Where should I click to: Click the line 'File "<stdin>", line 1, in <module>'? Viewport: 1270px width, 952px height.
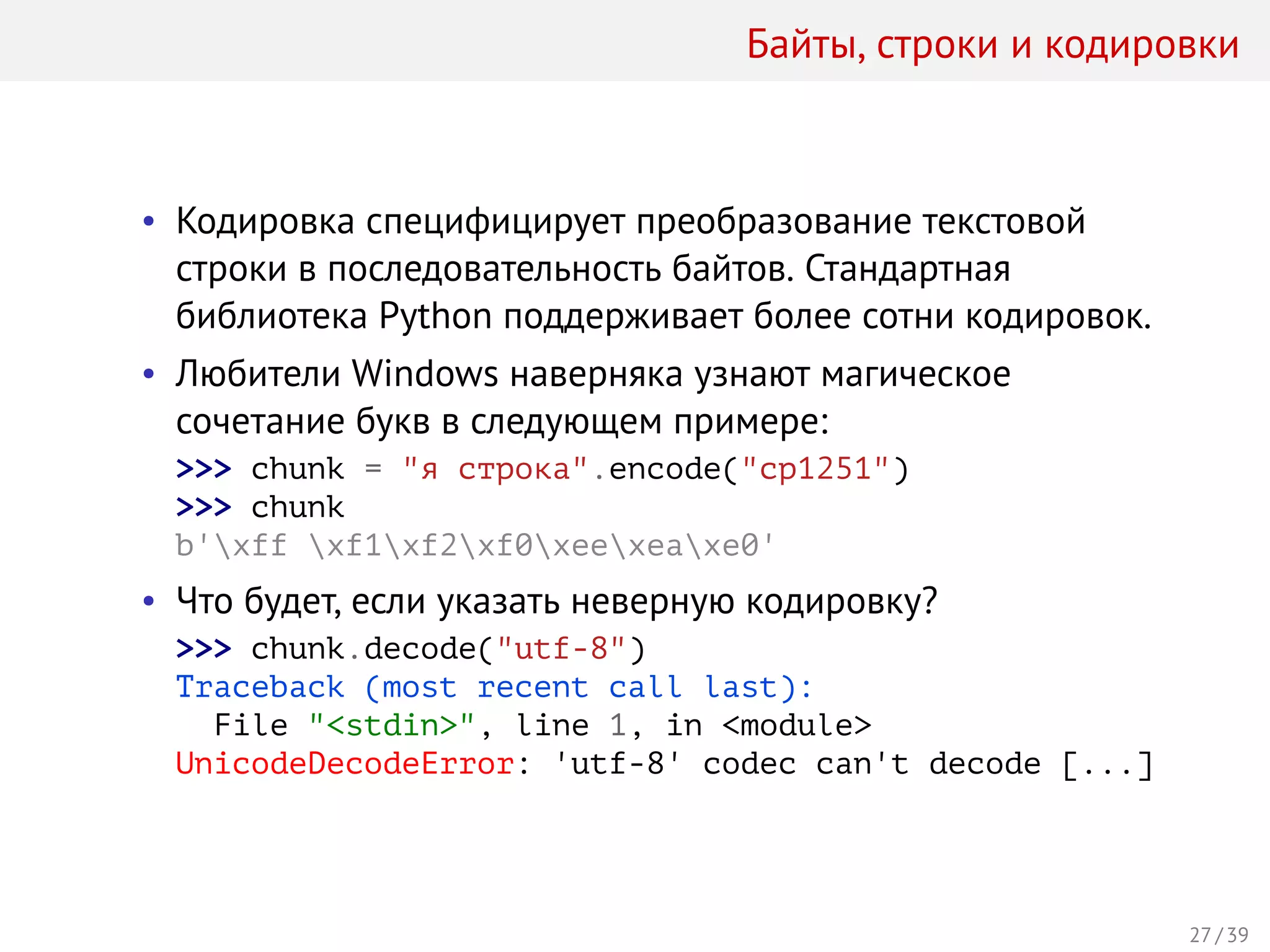click(543, 726)
